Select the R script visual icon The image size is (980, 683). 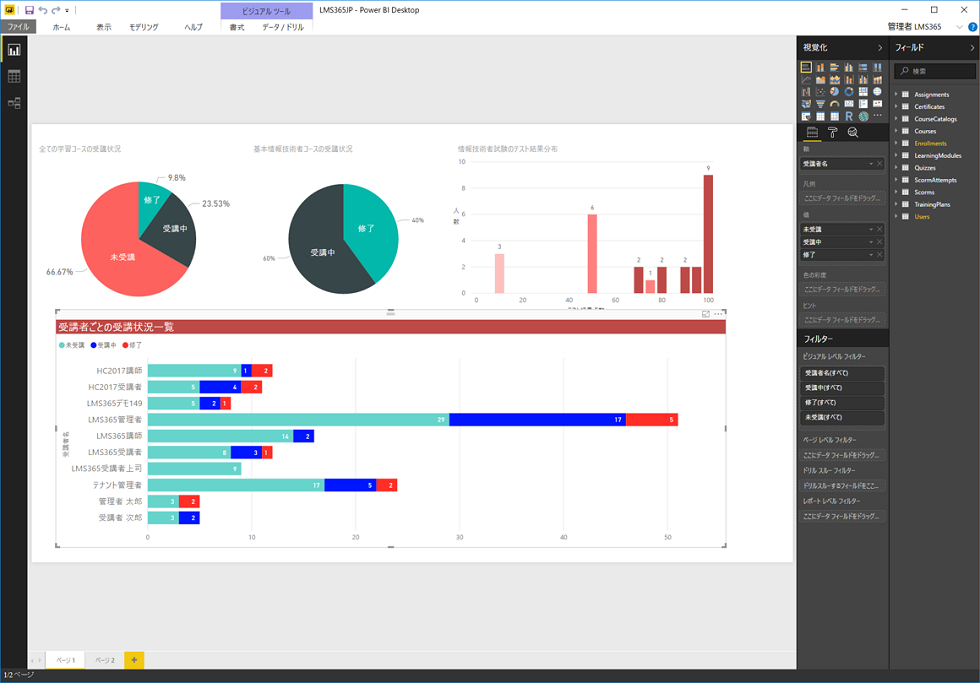point(848,116)
